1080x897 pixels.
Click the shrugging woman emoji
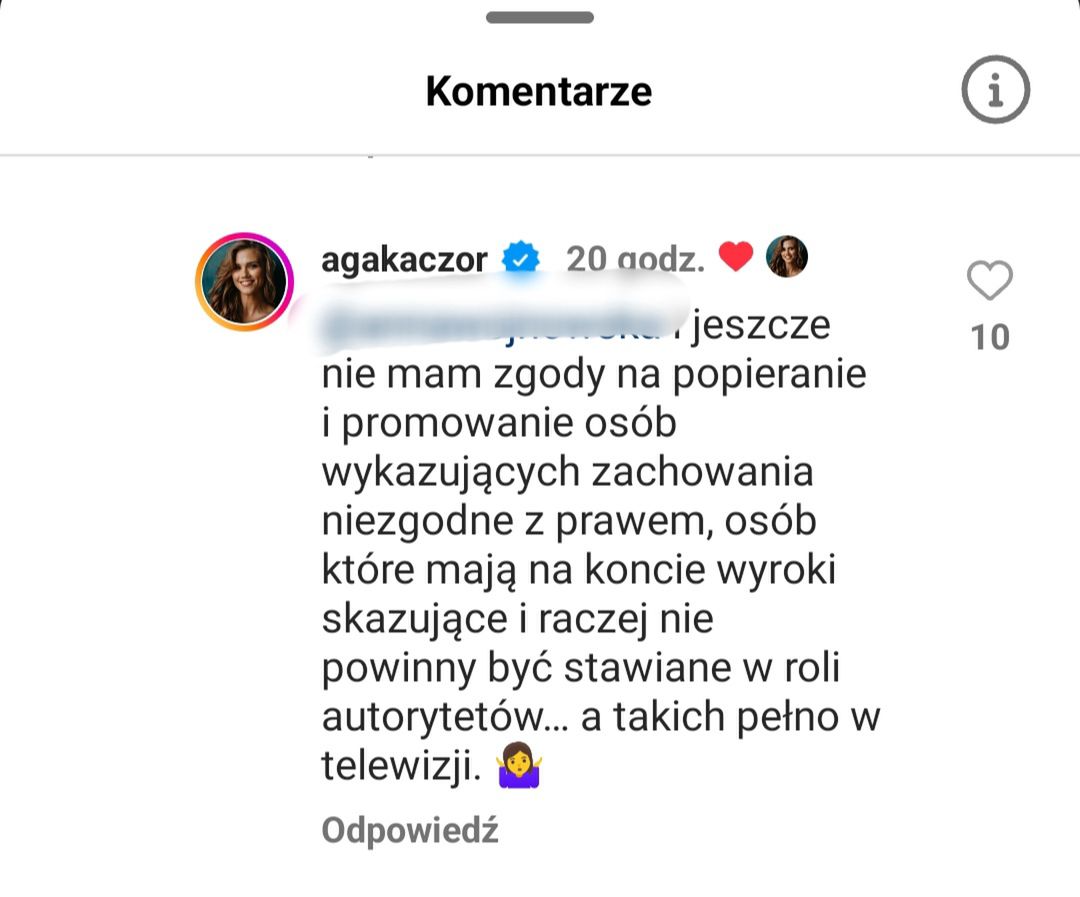tap(518, 767)
